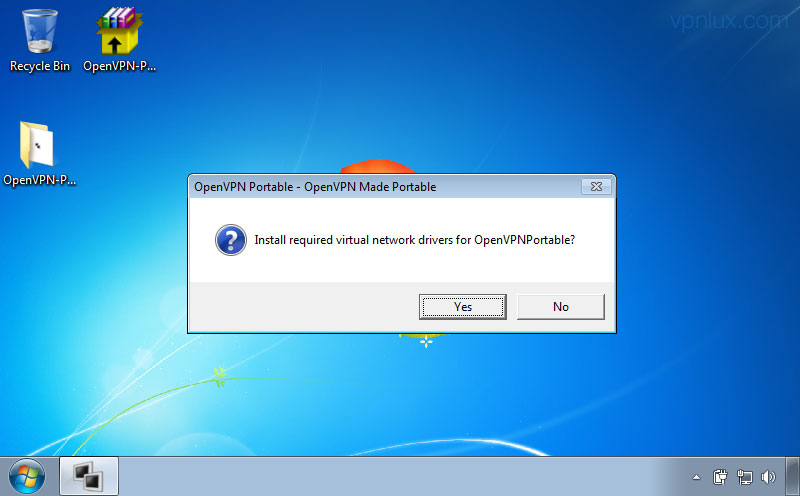Viewport: 800px width, 496px height.
Task: Expand the hidden tray icons arrow
Action: (696, 478)
